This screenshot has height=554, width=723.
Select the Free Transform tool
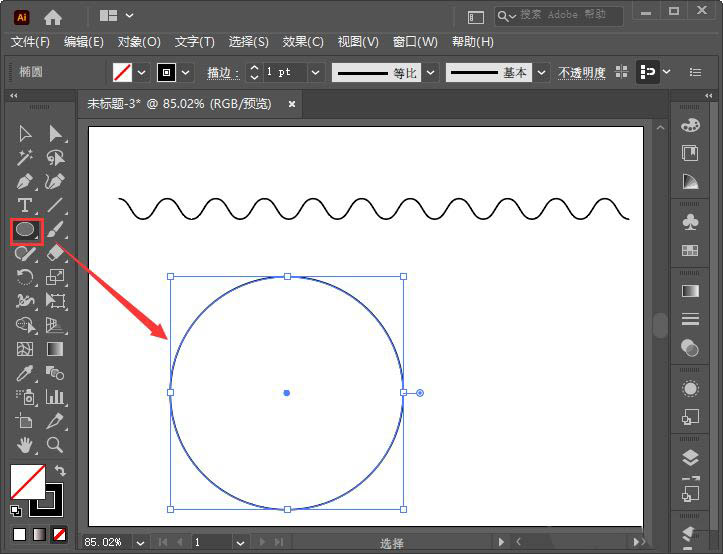[x=55, y=301]
